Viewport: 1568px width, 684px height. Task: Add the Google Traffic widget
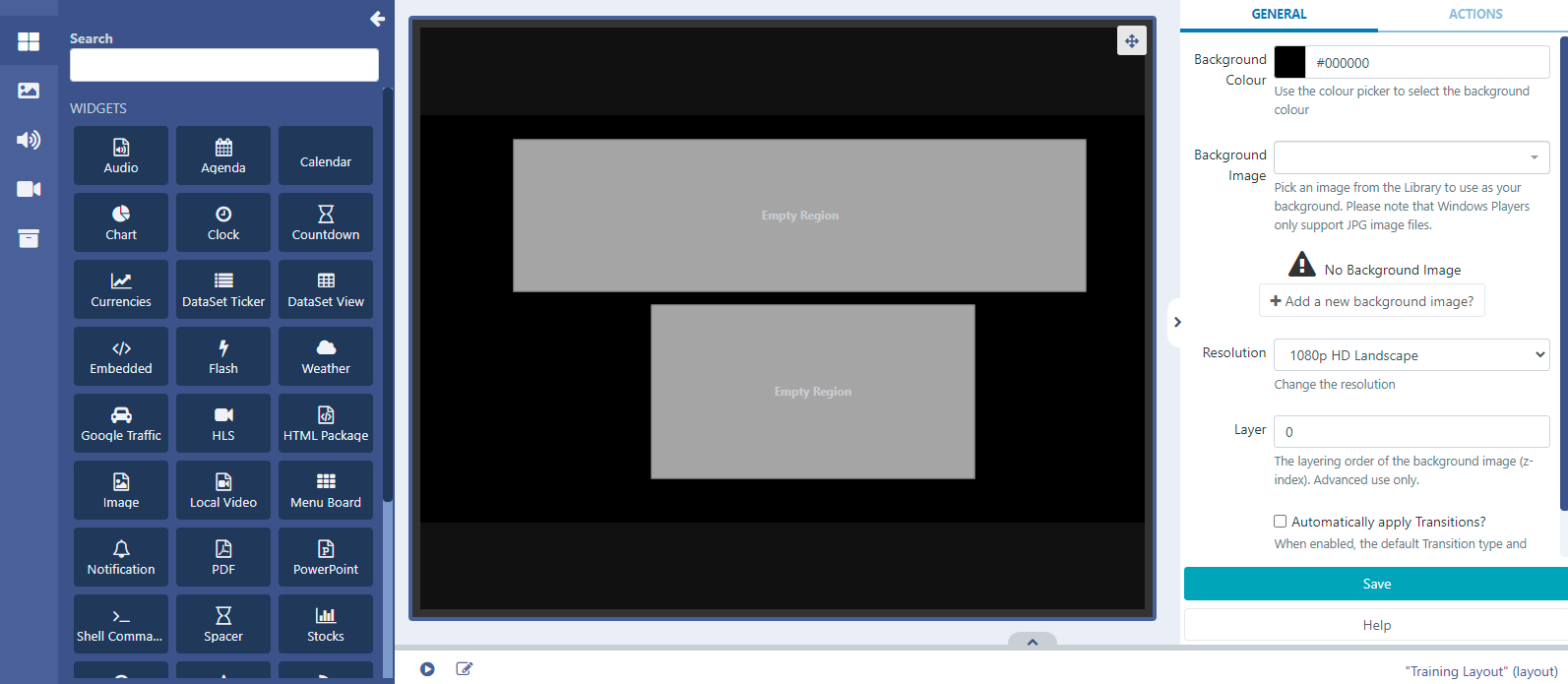point(121,423)
